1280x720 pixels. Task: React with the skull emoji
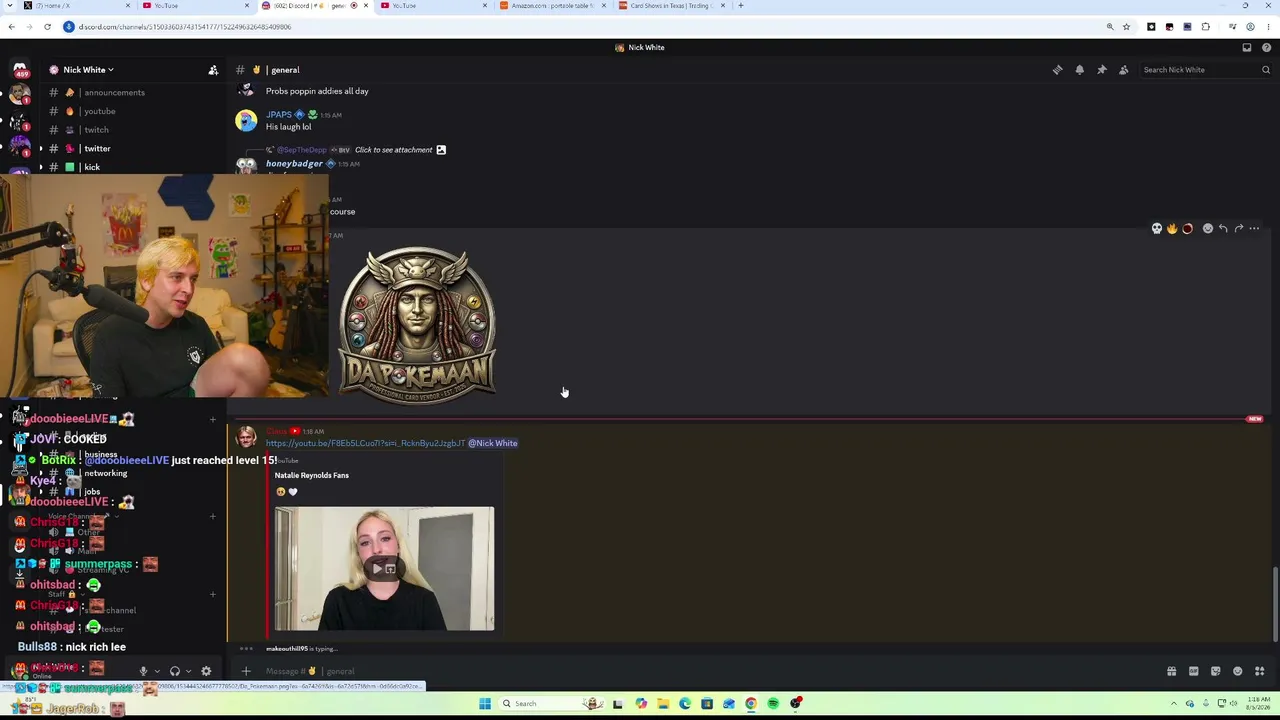(1157, 229)
